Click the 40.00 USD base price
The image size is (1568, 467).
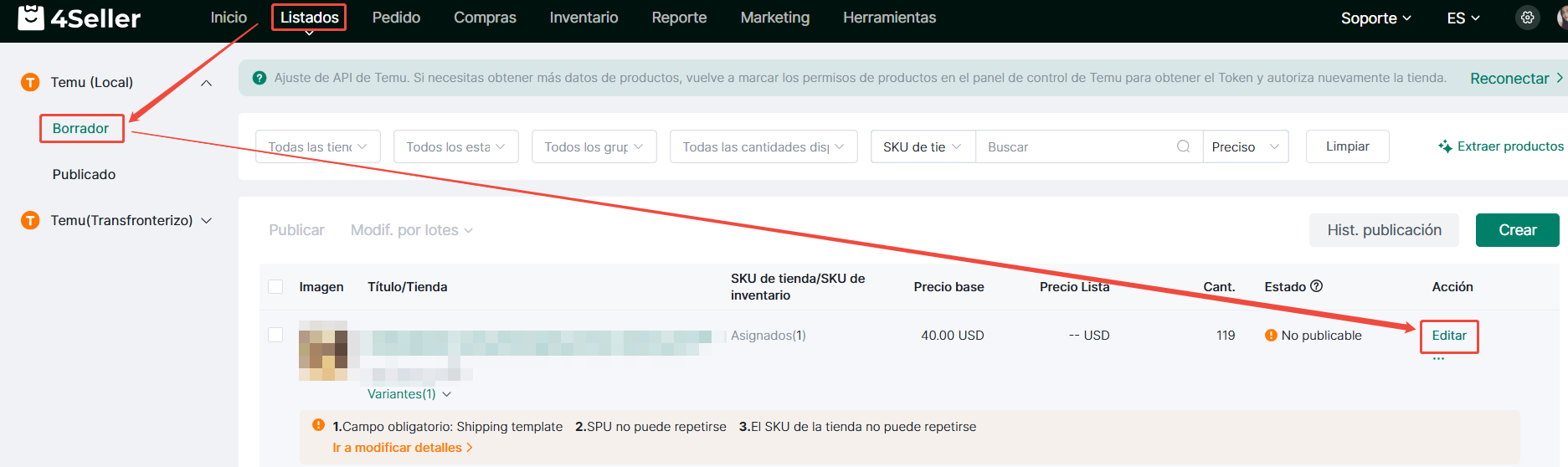(x=952, y=336)
